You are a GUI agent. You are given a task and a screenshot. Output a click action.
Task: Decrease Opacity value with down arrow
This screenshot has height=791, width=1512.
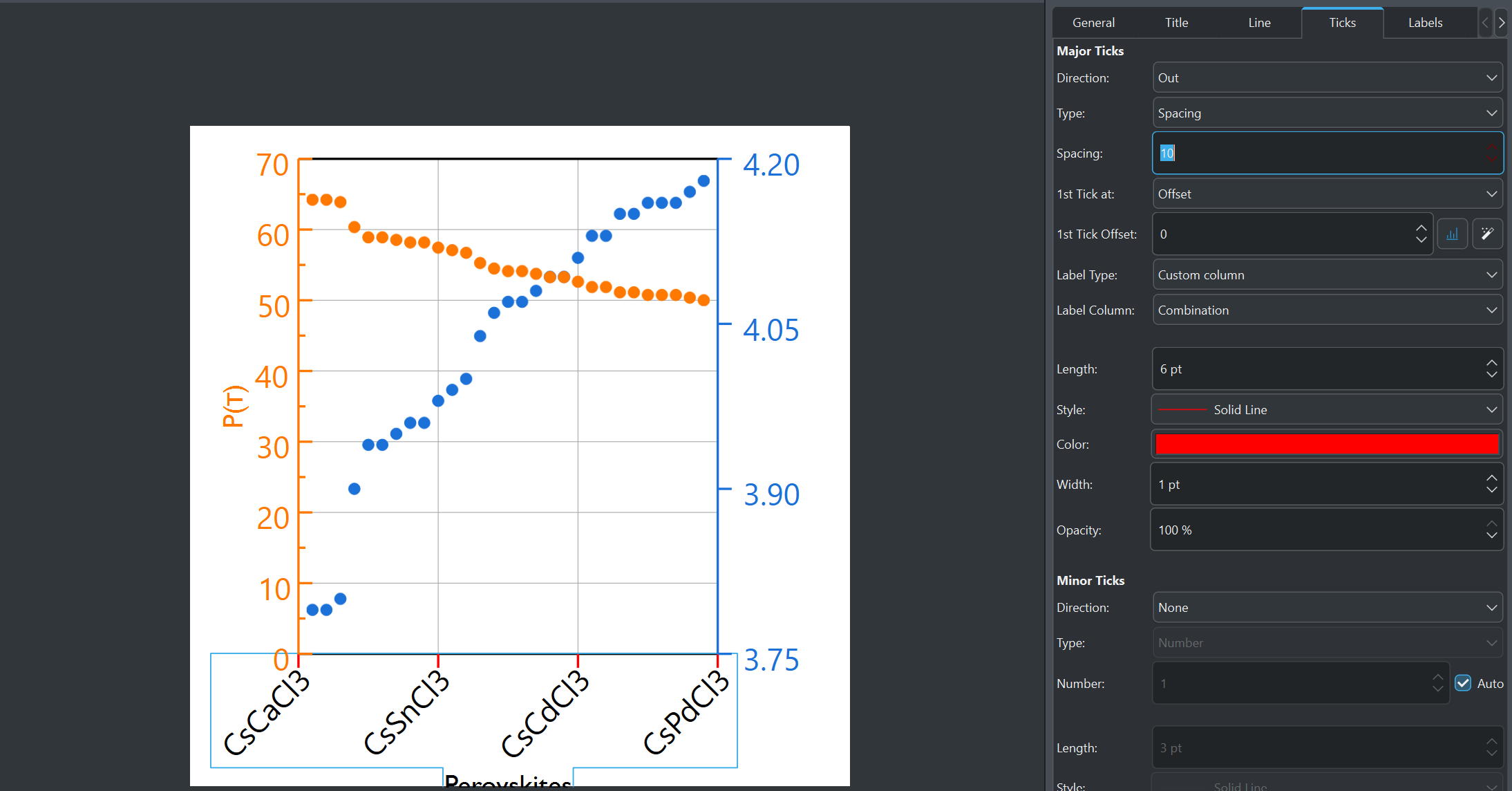click(1492, 536)
